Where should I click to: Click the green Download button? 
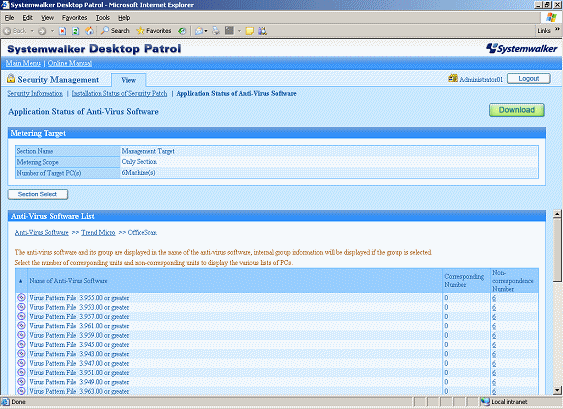pos(517,110)
